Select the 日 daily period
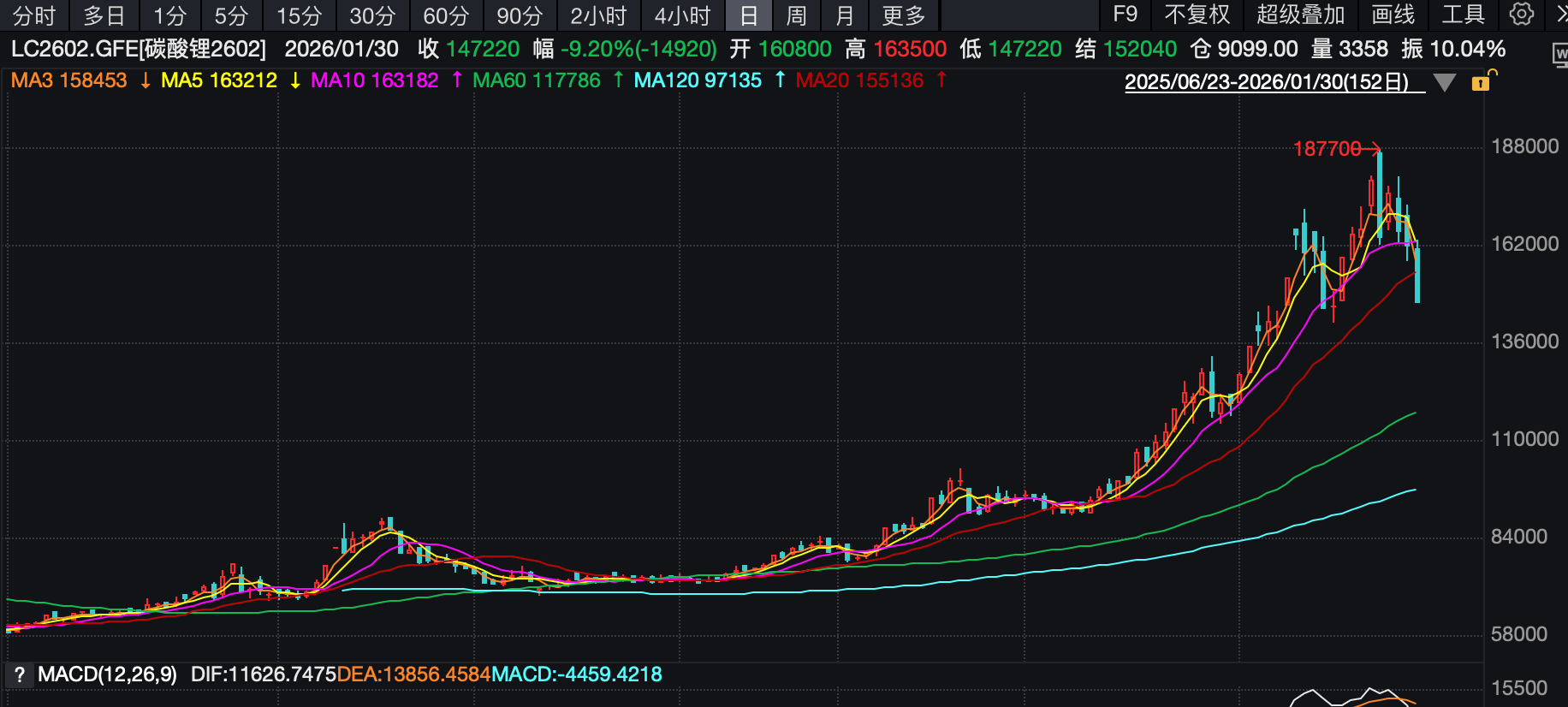This screenshot has height=707, width=1568. 748,15
